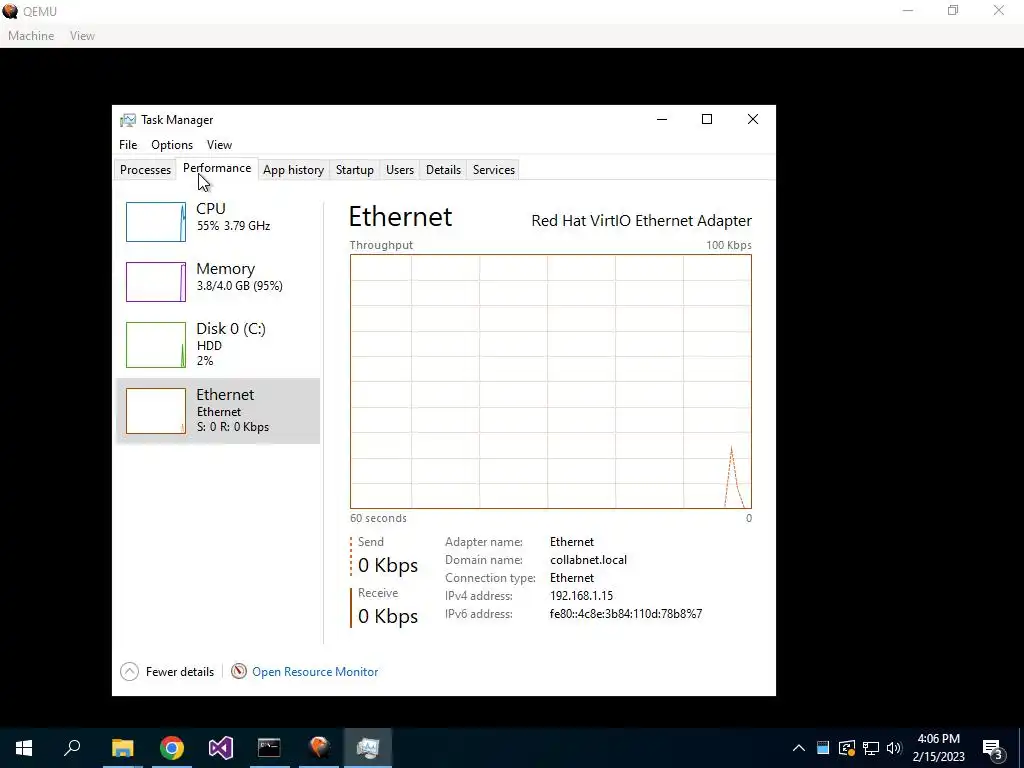
Task: Open File Explorer from taskbar
Action: coord(122,748)
